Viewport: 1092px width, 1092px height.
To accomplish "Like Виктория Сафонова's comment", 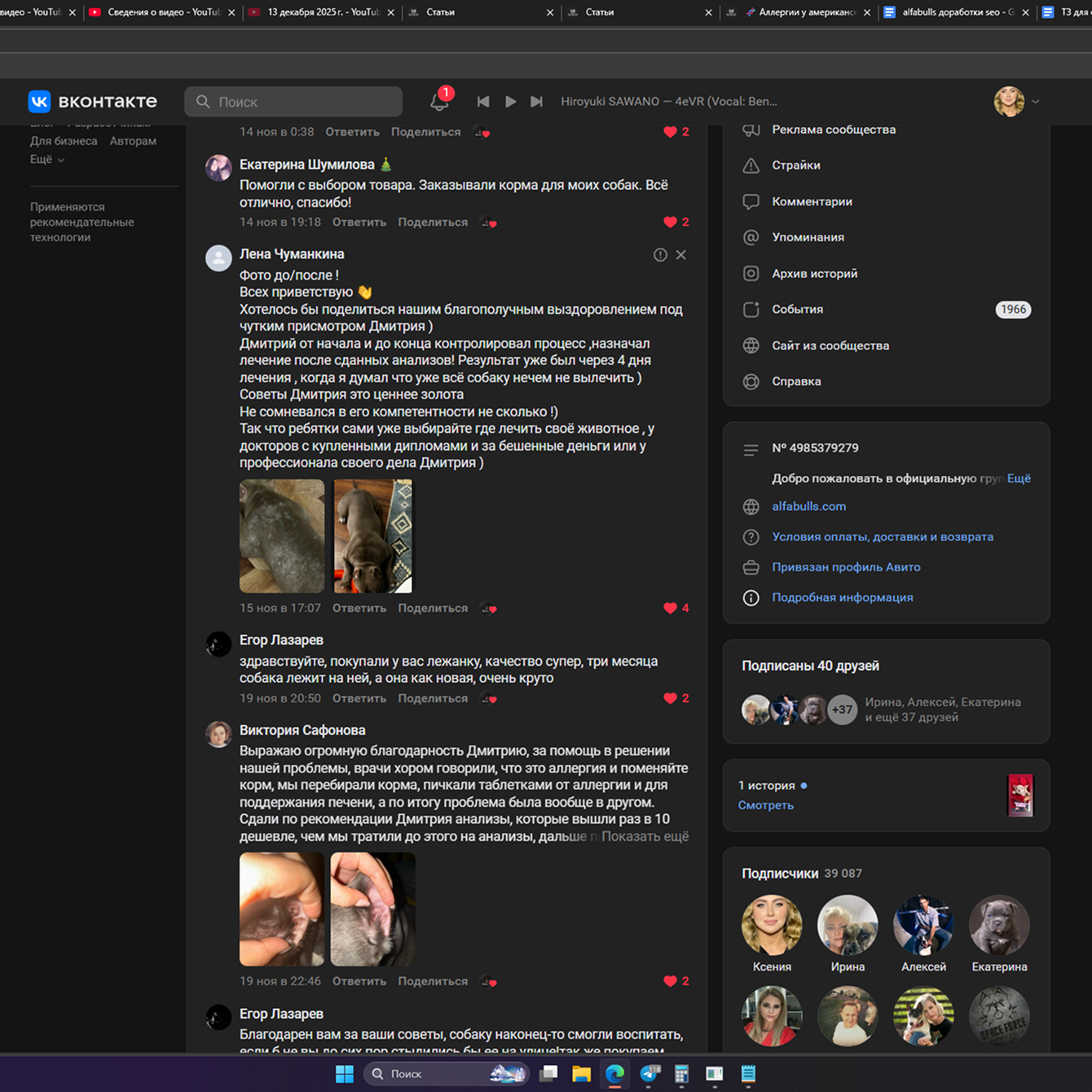I will point(671,981).
